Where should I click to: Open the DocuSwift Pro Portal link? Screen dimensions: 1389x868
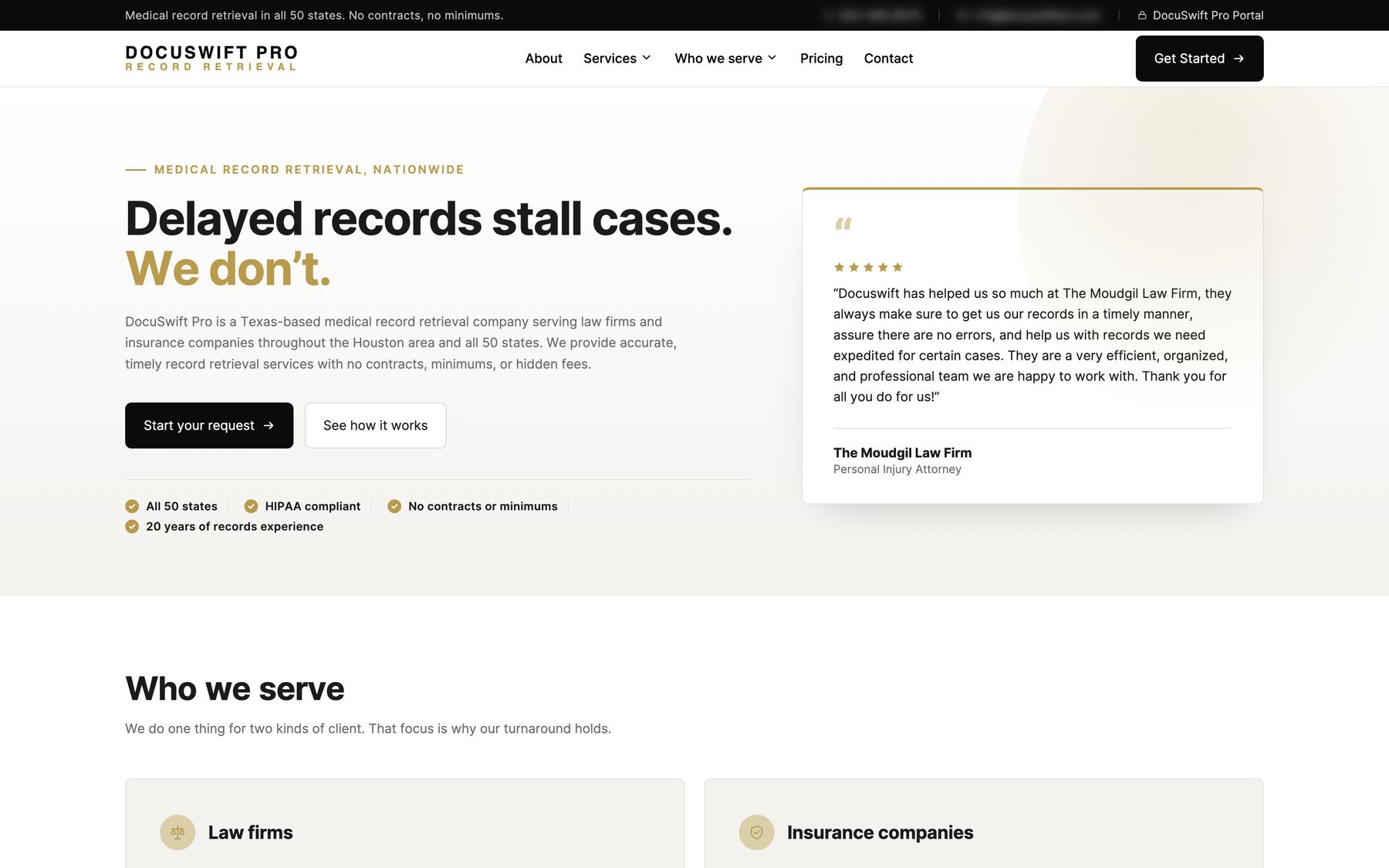[x=1200, y=15]
